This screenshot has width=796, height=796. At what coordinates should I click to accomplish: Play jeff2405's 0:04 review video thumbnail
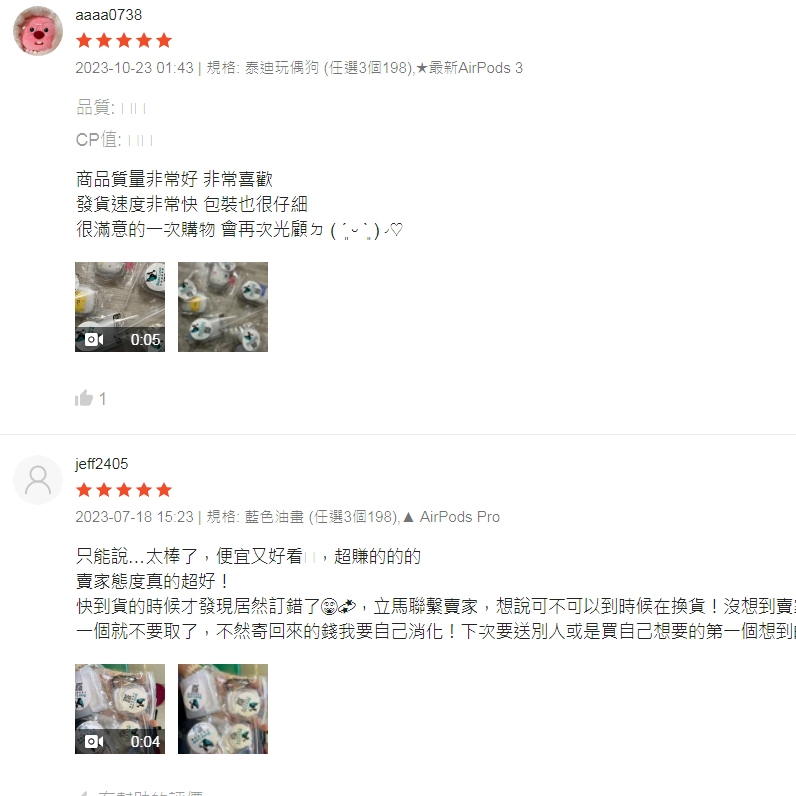click(x=120, y=709)
